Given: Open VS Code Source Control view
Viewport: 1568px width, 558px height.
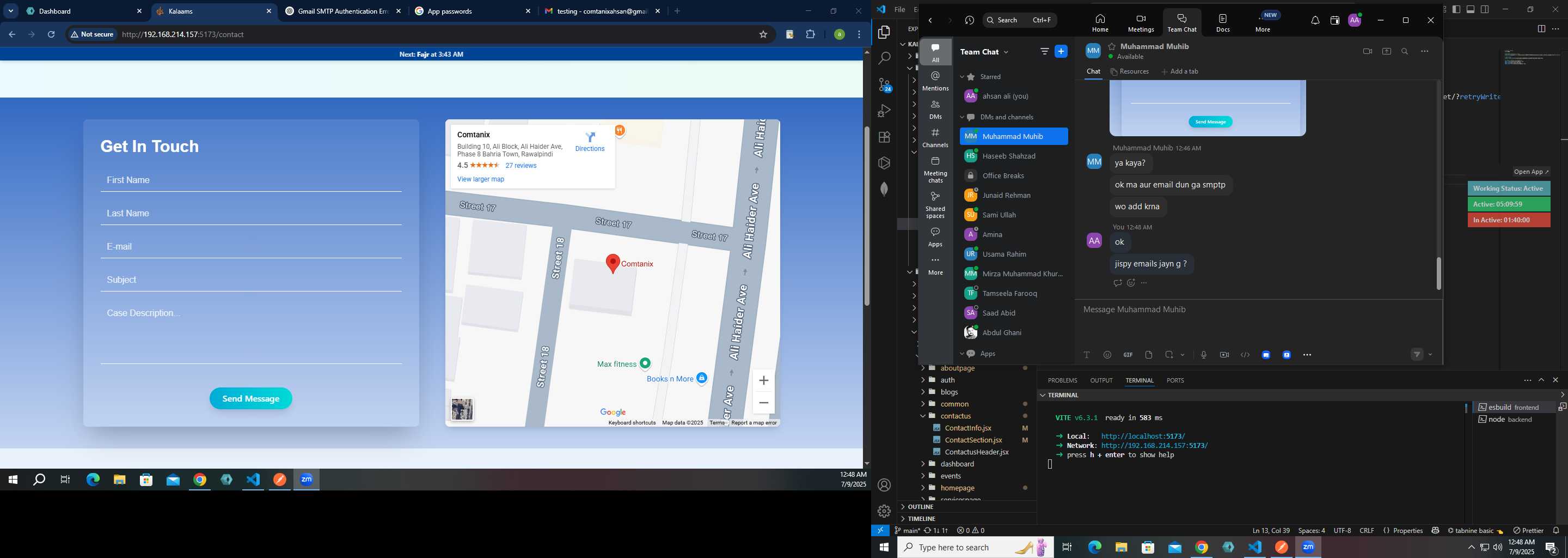Looking at the screenshot, I should (884, 84).
